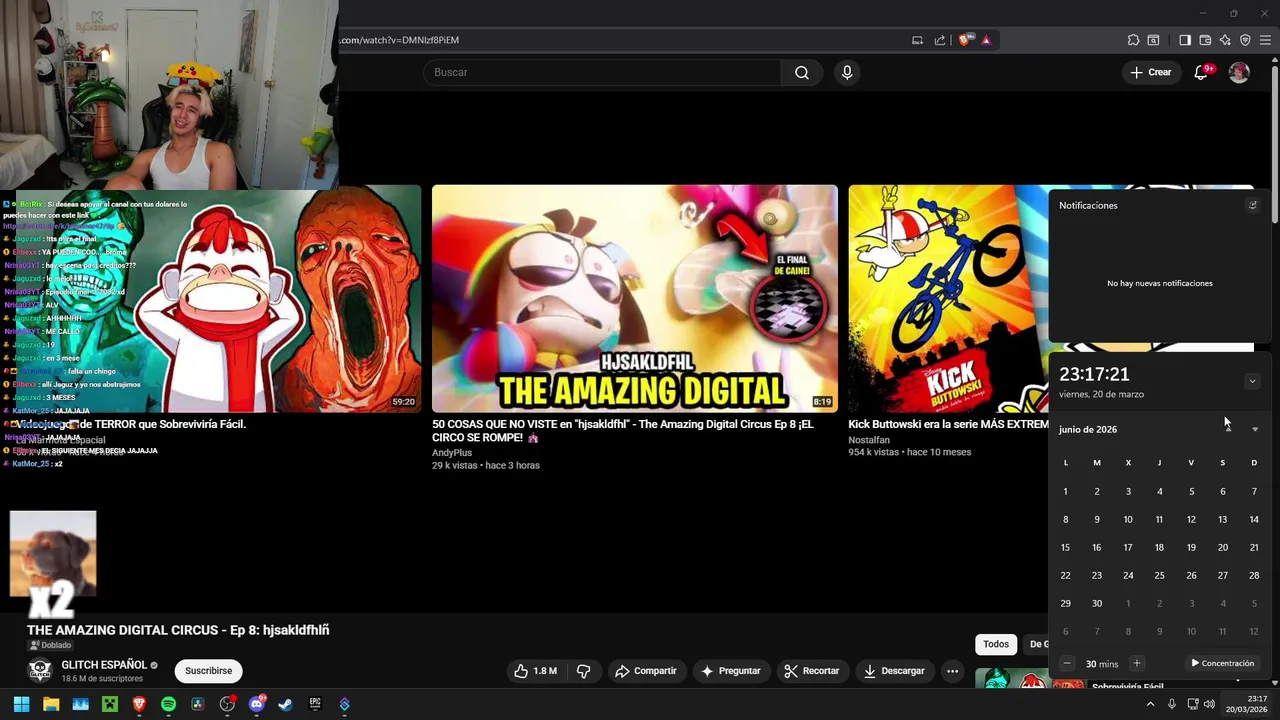
Task: Click the YouTube voice search microphone icon
Action: coord(847,72)
